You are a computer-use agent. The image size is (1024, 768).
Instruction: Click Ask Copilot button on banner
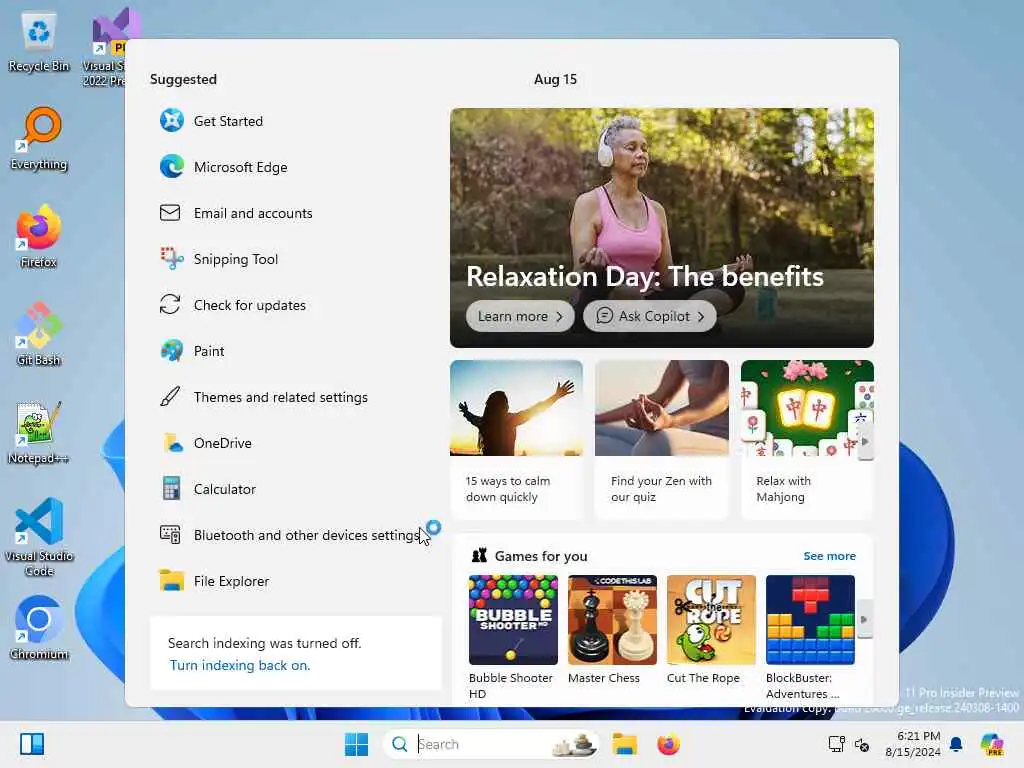point(650,316)
